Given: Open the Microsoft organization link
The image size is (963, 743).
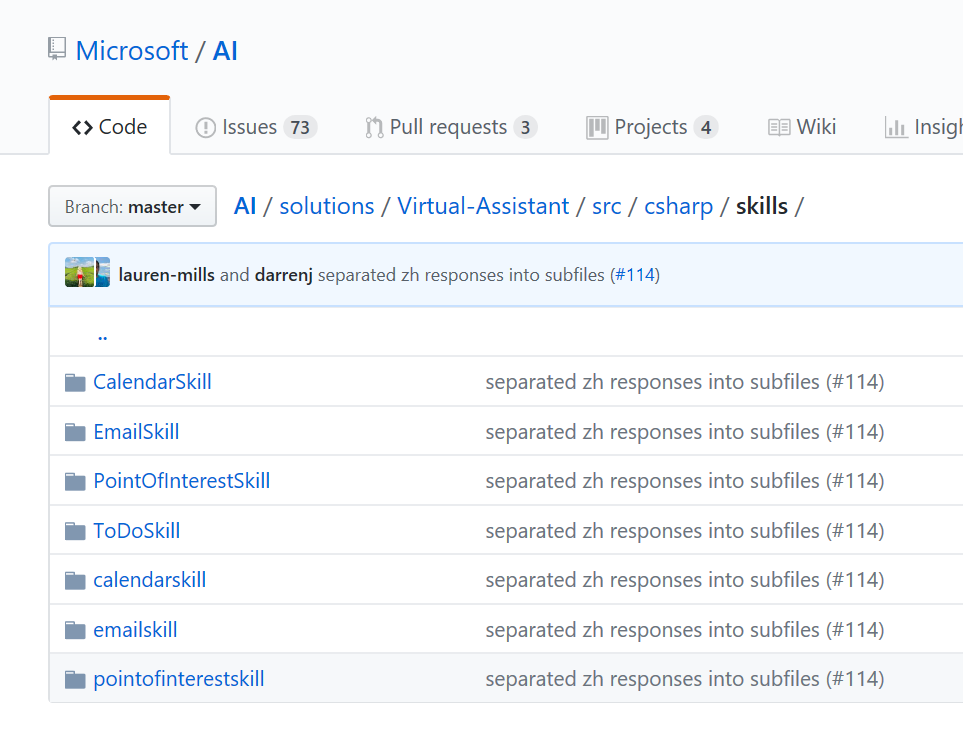Looking at the screenshot, I should pyautogui.click(x=131, y=50).
